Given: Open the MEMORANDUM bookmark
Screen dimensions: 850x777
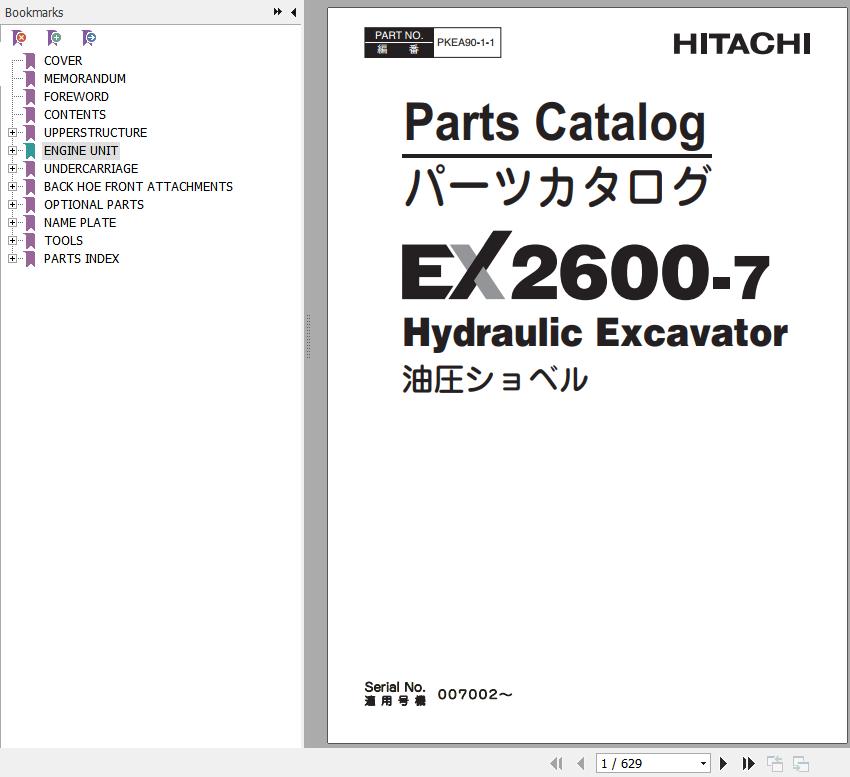Looking at the screenshot, I should 85,79.
